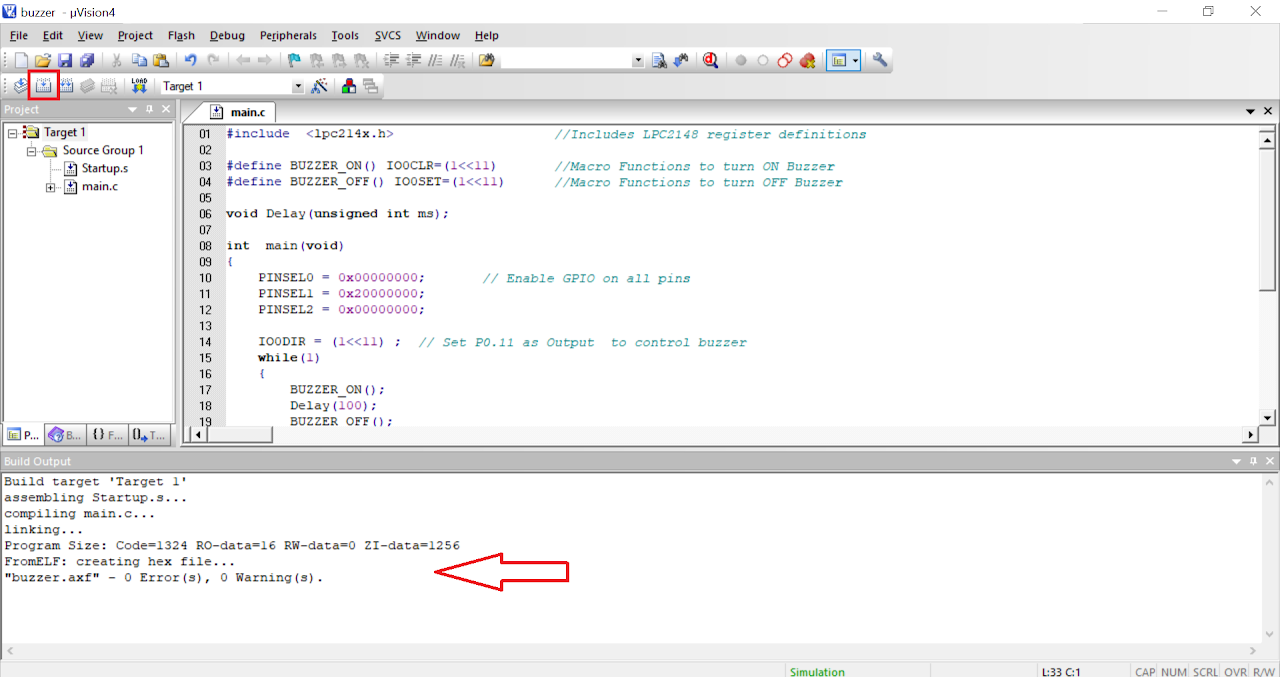Click the Rebuild all target files icon
This screenshot has width=1280, height=677.
[x=66, y=86]
